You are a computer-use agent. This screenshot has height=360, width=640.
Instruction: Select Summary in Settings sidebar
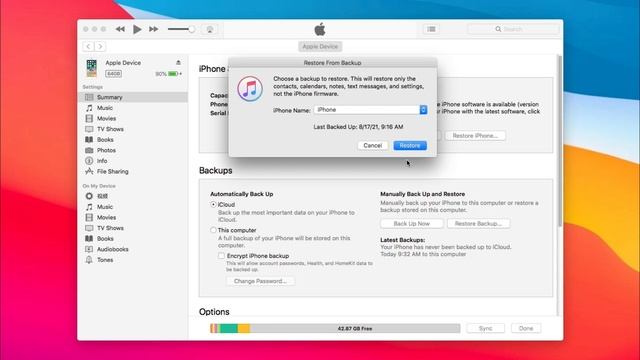(x=133, y=97)
